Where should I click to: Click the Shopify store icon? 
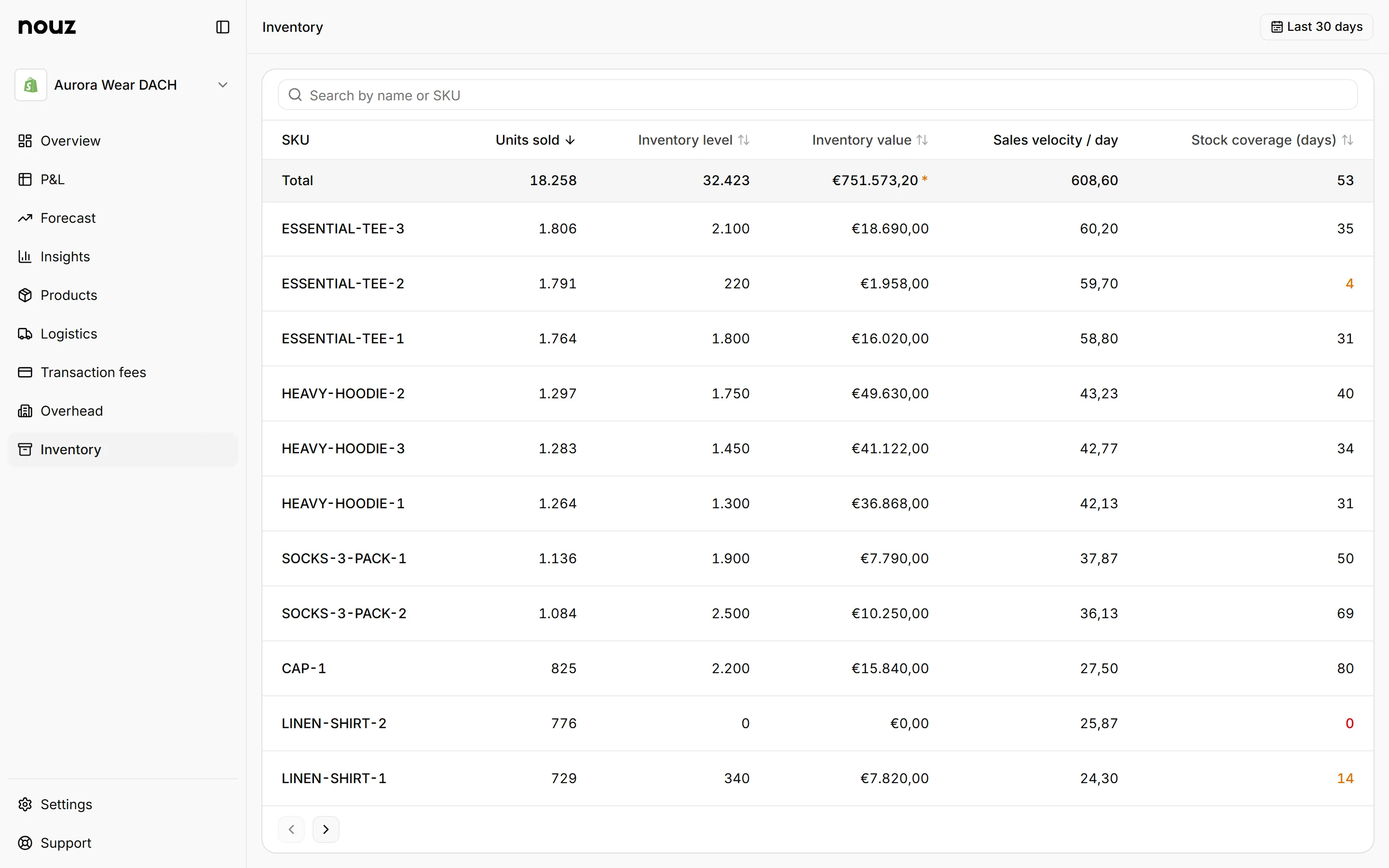(30, 85)
